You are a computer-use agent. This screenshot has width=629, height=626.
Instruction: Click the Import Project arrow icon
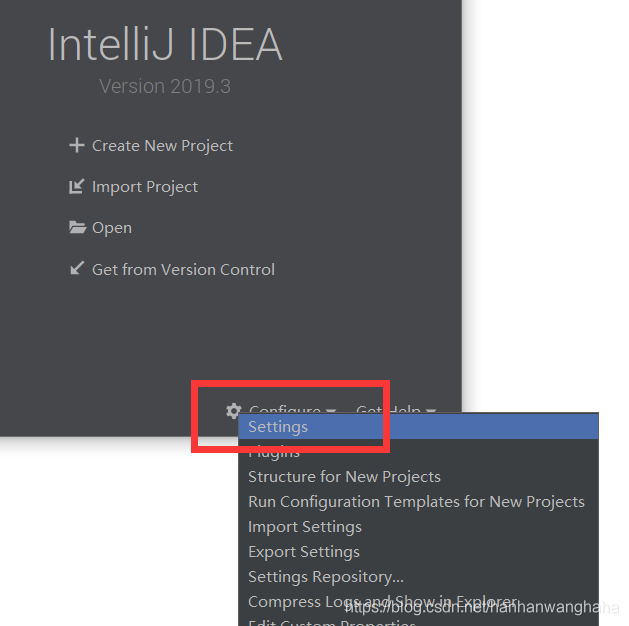[x=76, y=187]
